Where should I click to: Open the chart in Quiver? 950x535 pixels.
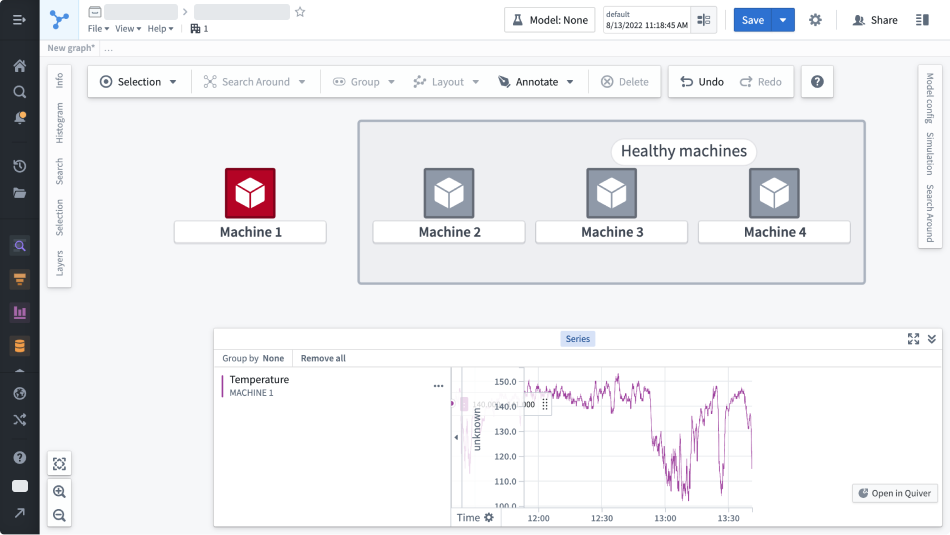(895, 493)
